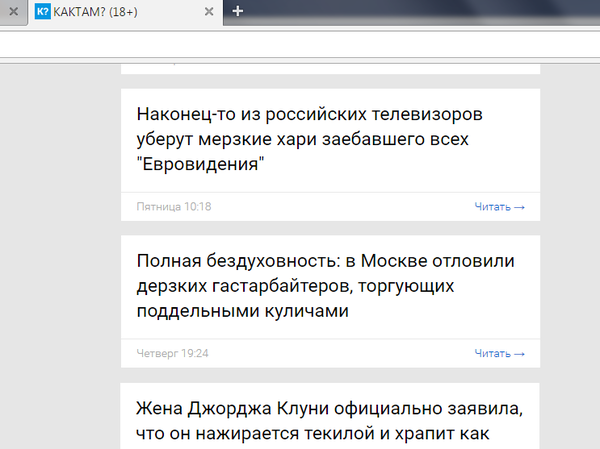Image resolution: width=600 pixels, height=449 pixels.
Task: Open the Джорджа Клуни headline article
Action: pyautogui.click(x=329, y=421)
